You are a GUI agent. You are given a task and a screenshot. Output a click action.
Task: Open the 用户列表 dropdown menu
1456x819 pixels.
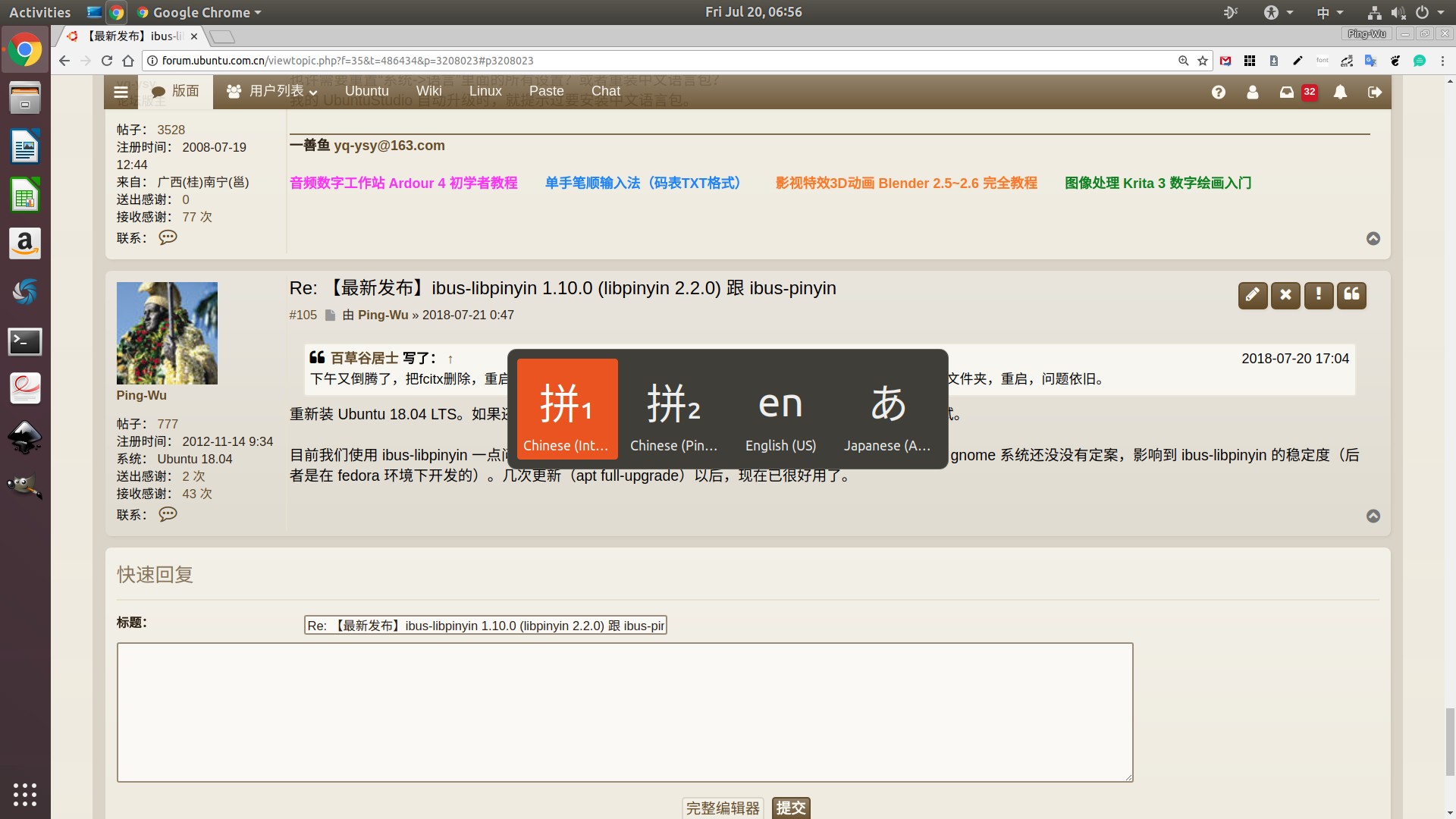(x=271, y=91)
